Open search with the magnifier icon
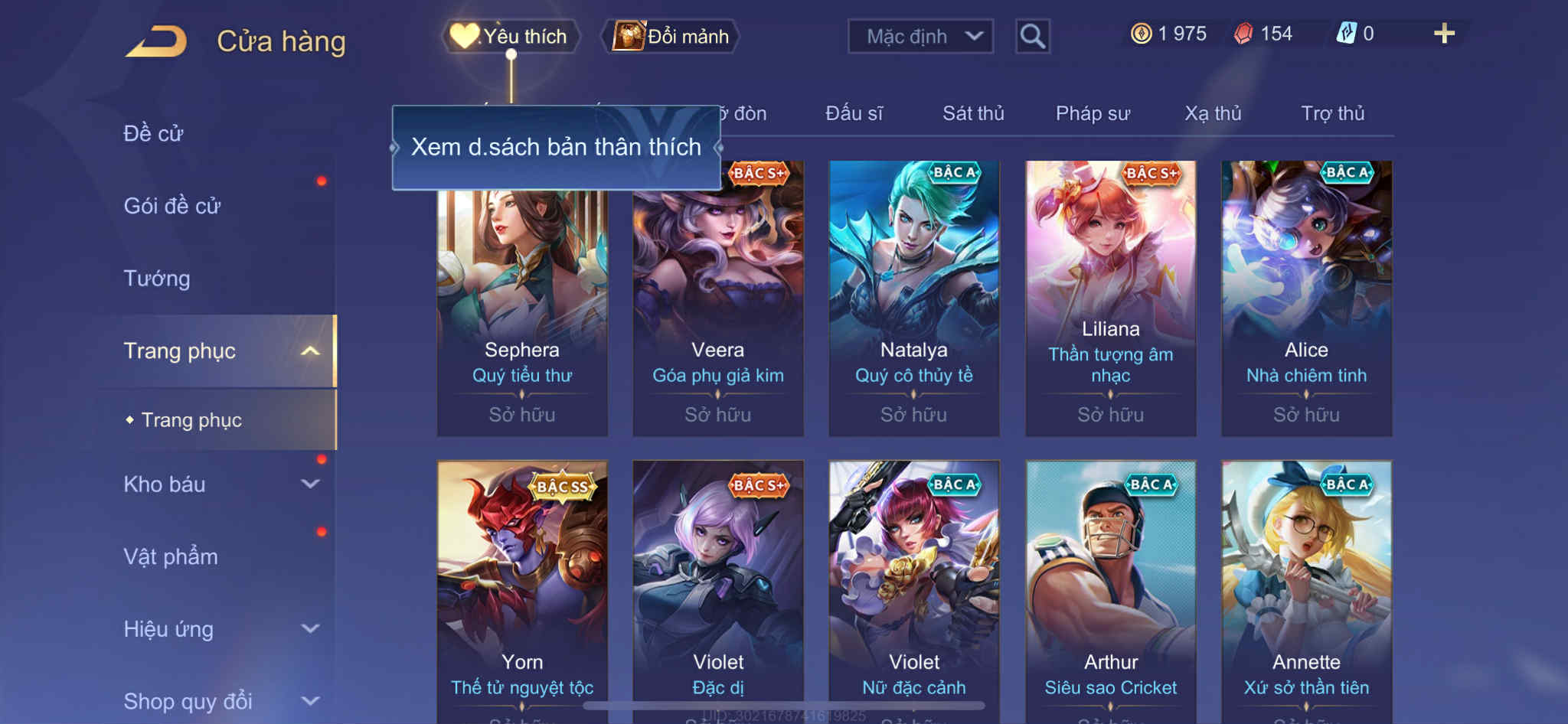Screen dimensions: 1568x724 [1032, 36]
